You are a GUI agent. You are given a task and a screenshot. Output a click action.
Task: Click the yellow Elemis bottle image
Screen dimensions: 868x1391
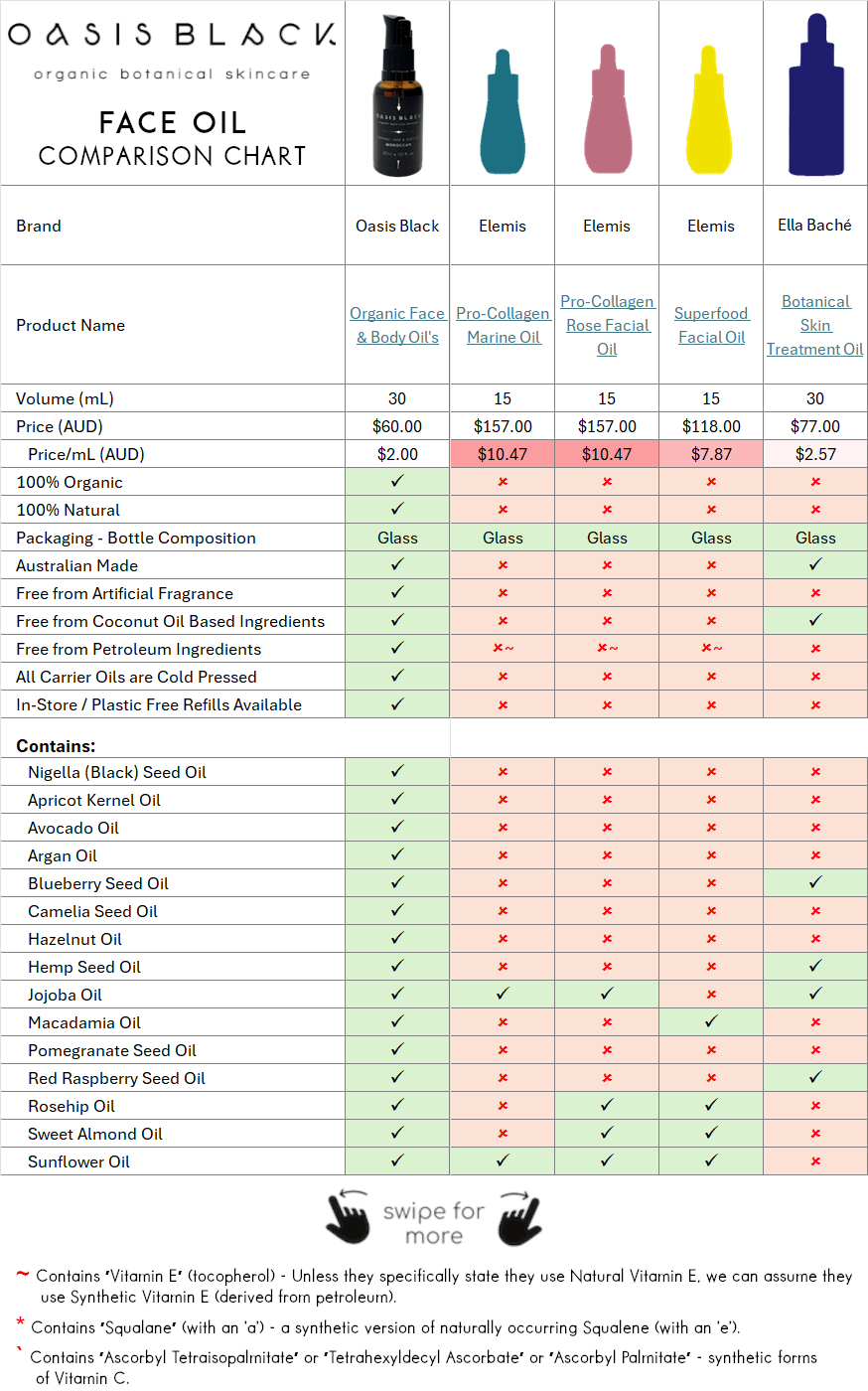point(711,109)
